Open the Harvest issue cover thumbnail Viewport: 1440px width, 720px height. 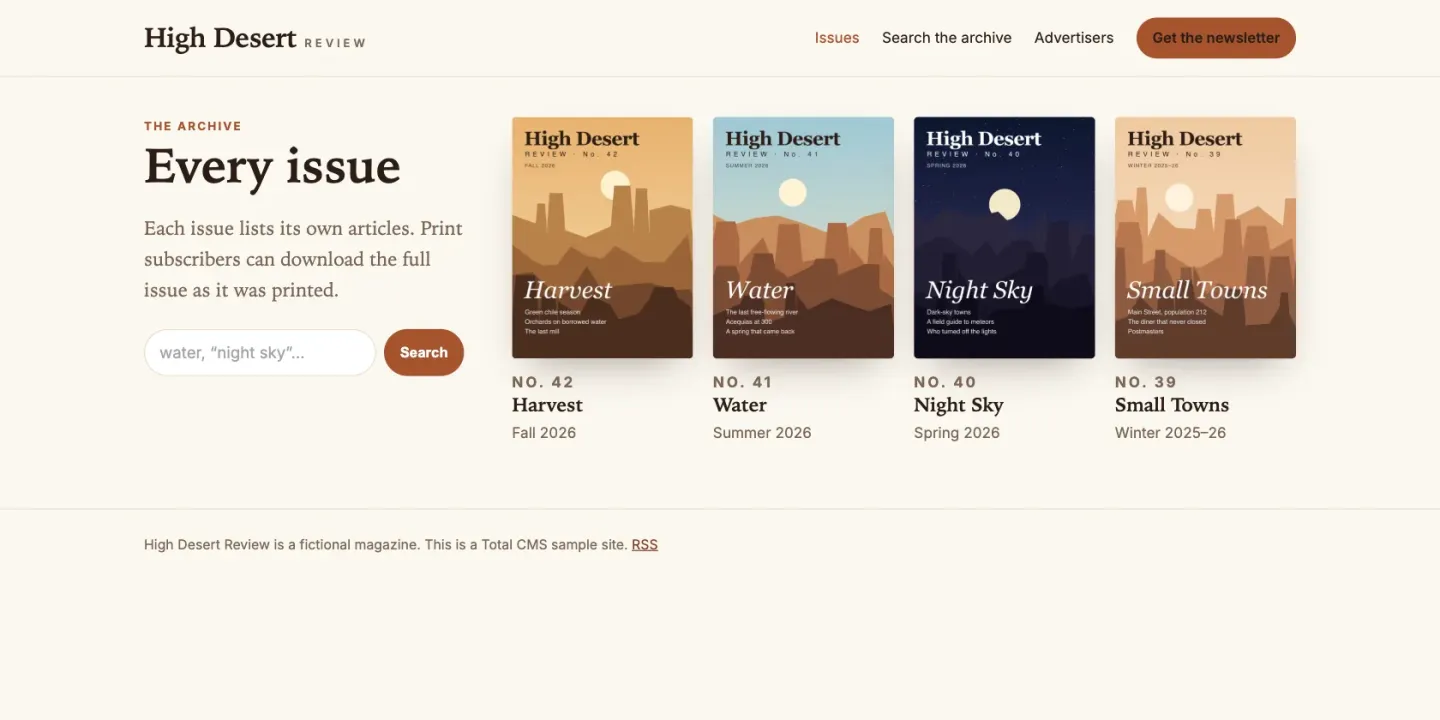coord(602,238)
